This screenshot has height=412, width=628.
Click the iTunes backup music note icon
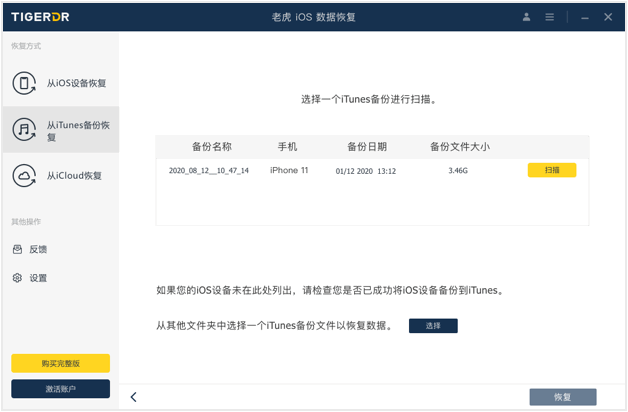[x=25, y=130]
